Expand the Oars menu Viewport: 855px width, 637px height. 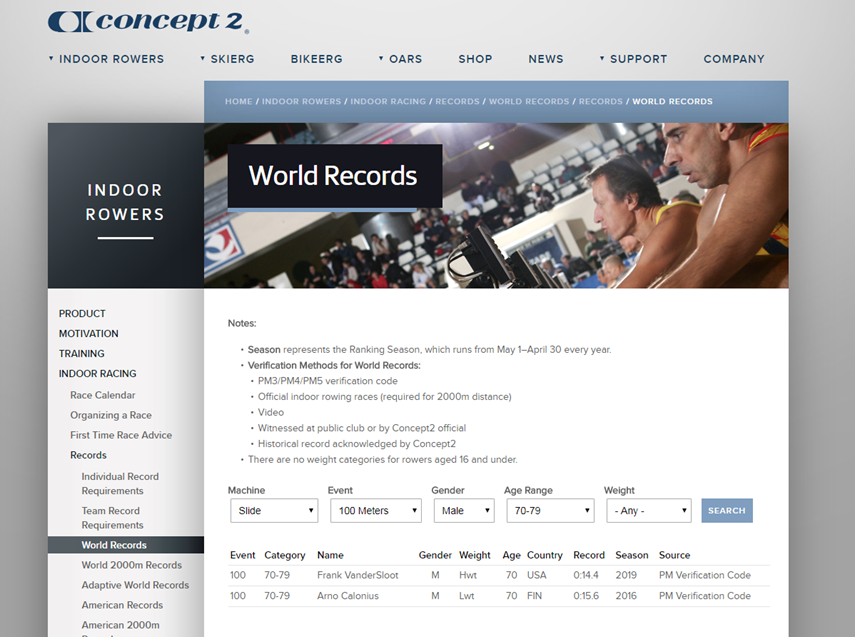(404, 59)
